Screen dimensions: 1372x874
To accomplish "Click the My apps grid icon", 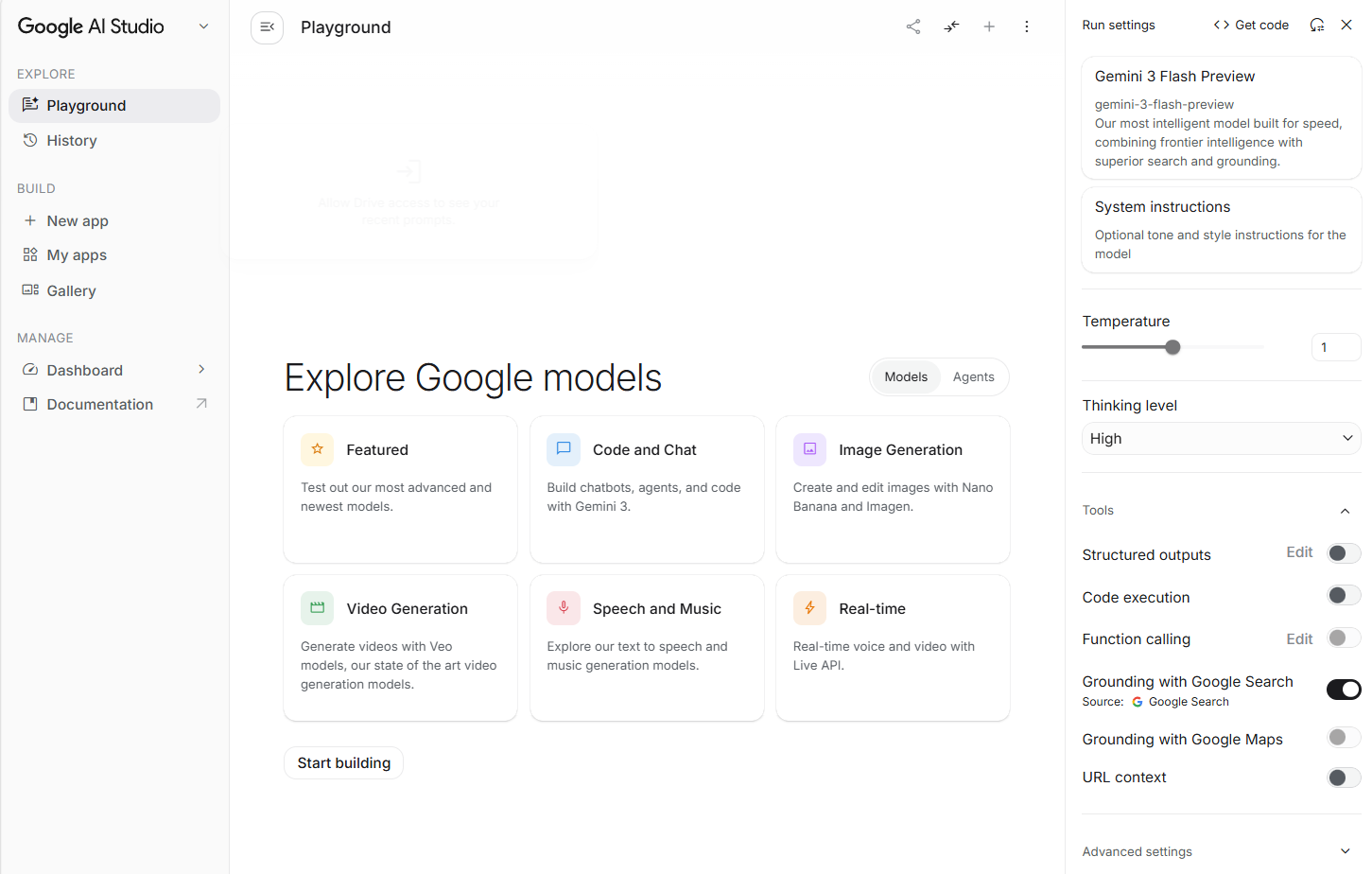I will [30, 254].
